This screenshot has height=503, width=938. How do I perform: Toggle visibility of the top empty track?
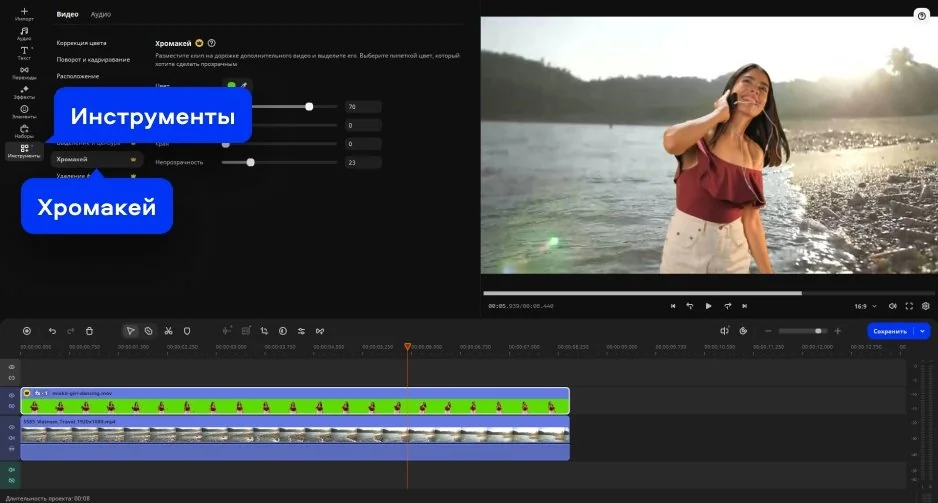(x=11, y=367)
